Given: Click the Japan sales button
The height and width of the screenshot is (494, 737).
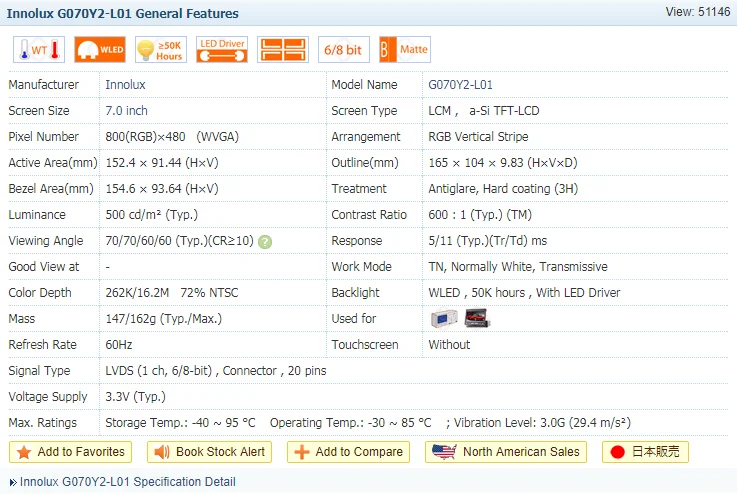Looking at the screenshot, I should pos(645,452).
